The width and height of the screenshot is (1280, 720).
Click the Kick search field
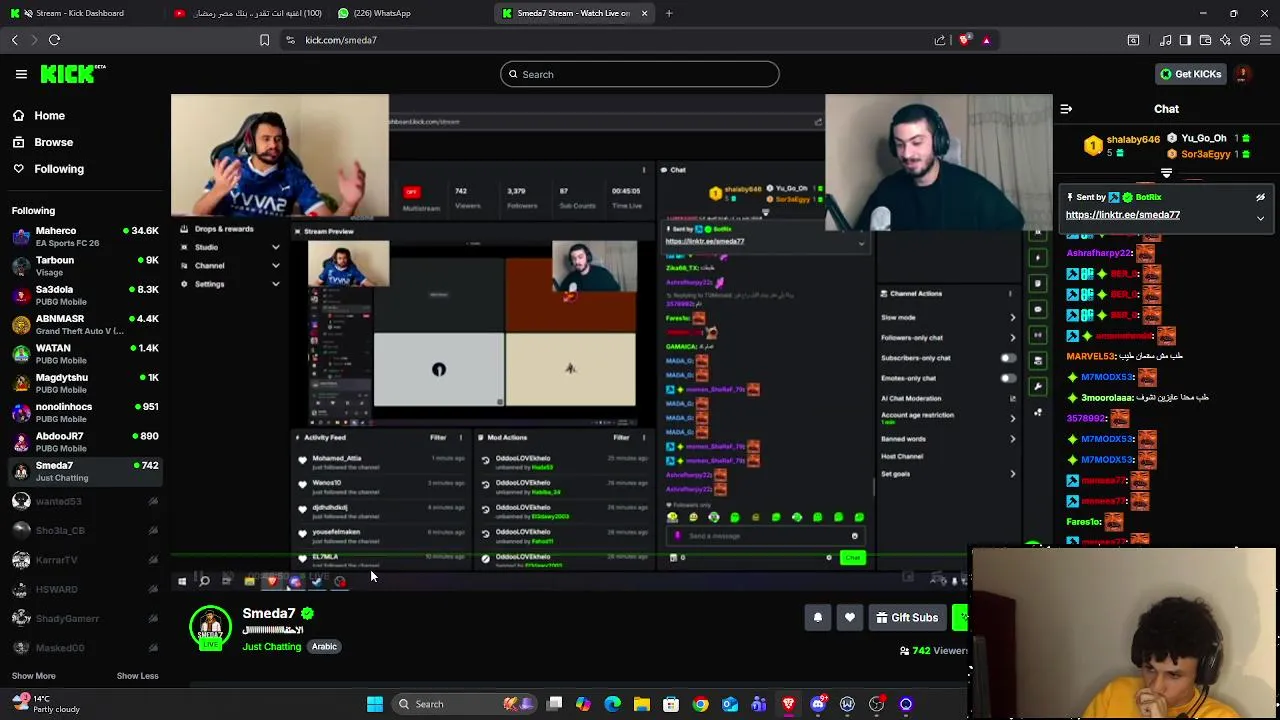coord(640,74)
